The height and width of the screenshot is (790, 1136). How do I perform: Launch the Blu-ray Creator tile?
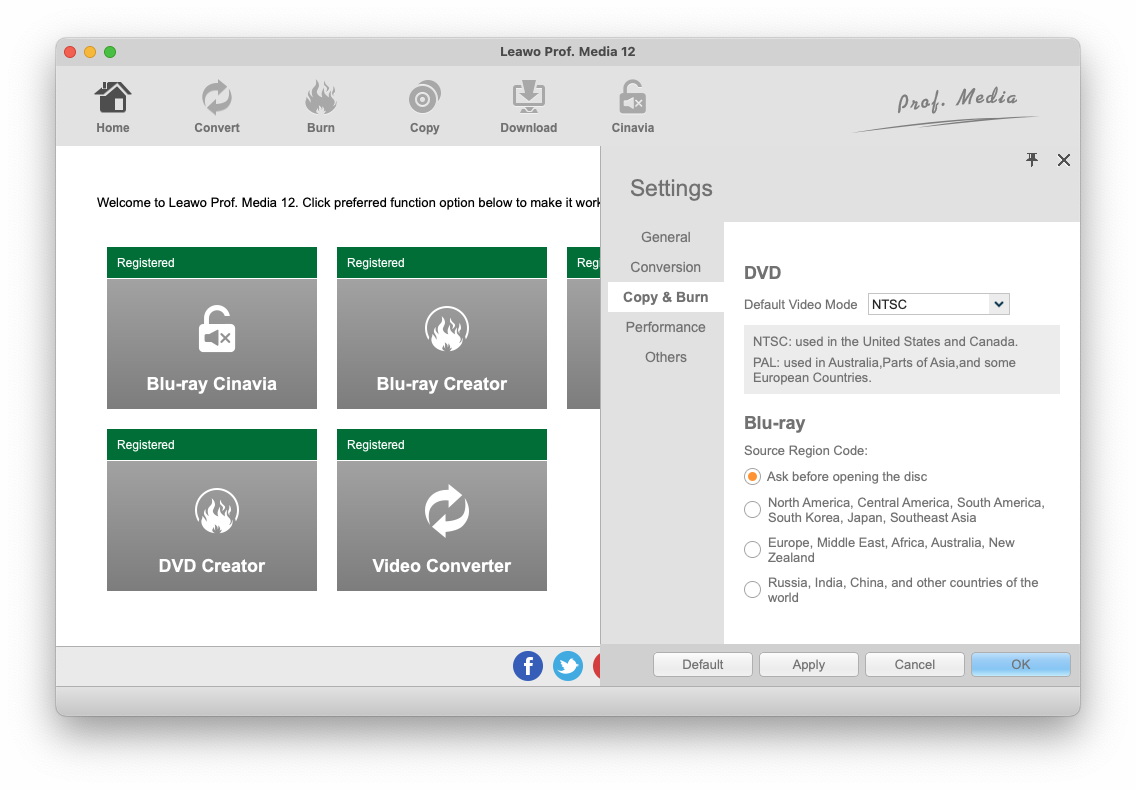[442, 343]
